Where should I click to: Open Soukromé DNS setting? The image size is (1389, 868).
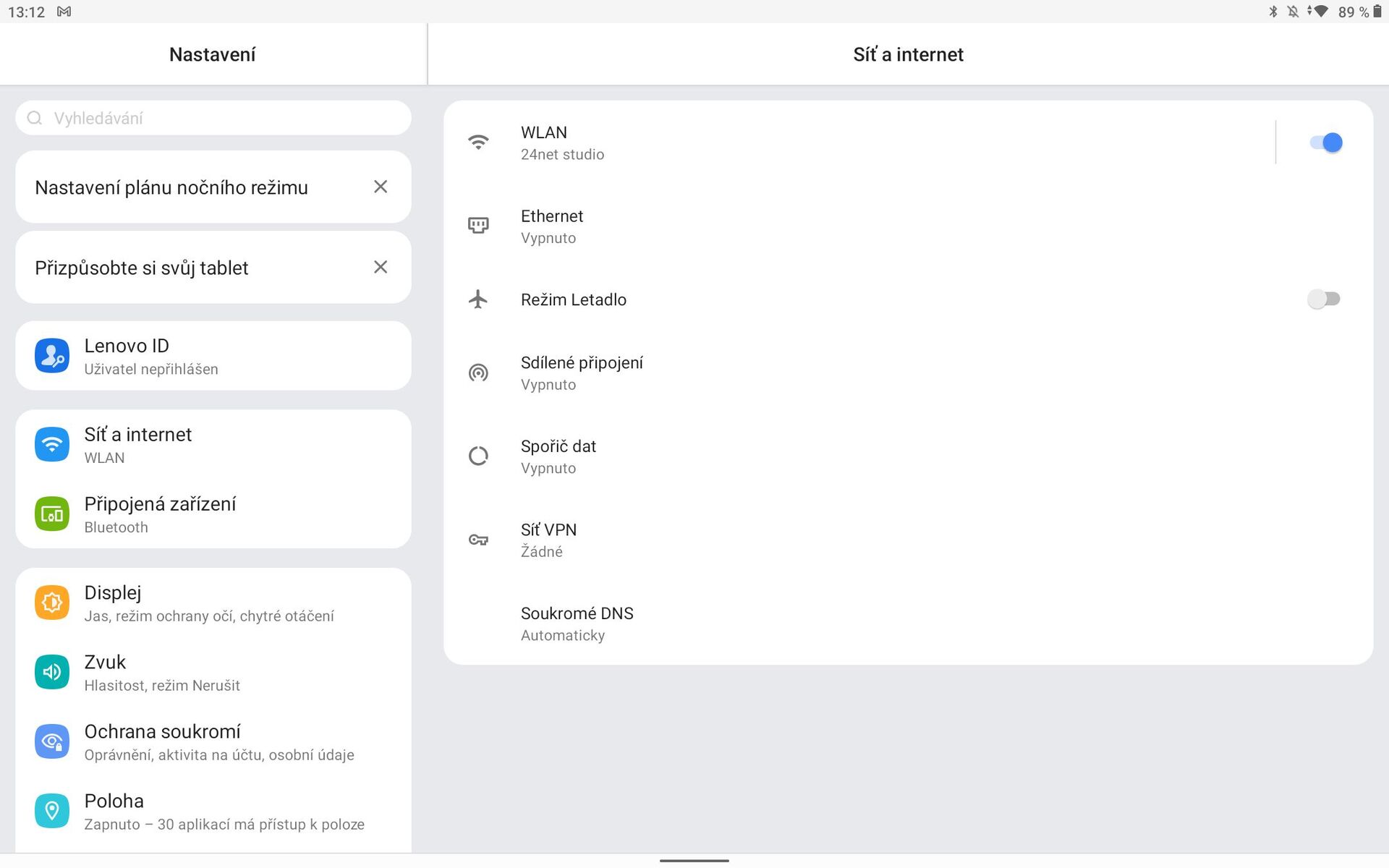pyautogui.click(x=577, y=624)
